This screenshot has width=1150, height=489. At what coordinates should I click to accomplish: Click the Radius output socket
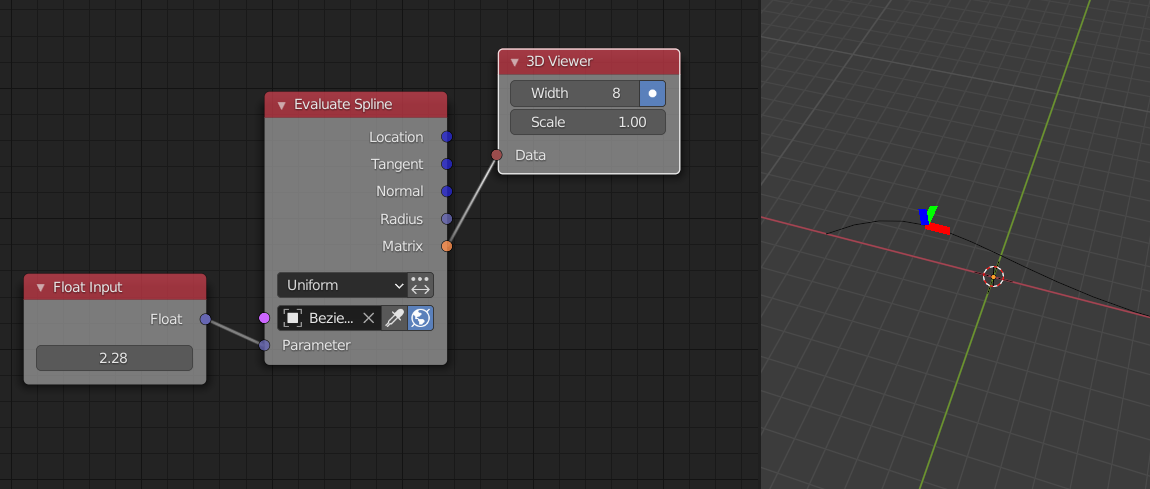click(x=447, y=218)
